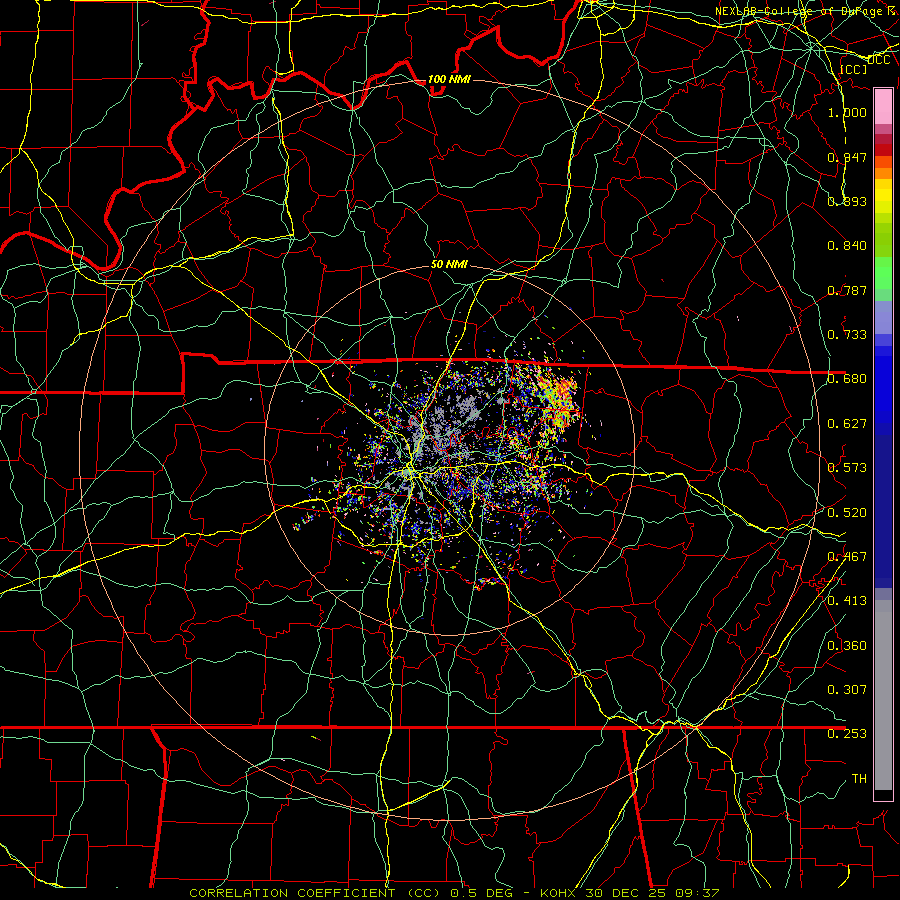This screenshot has width=900, height=900.
Task: Select the 0.787 legend value
Action: pos(847,290)
